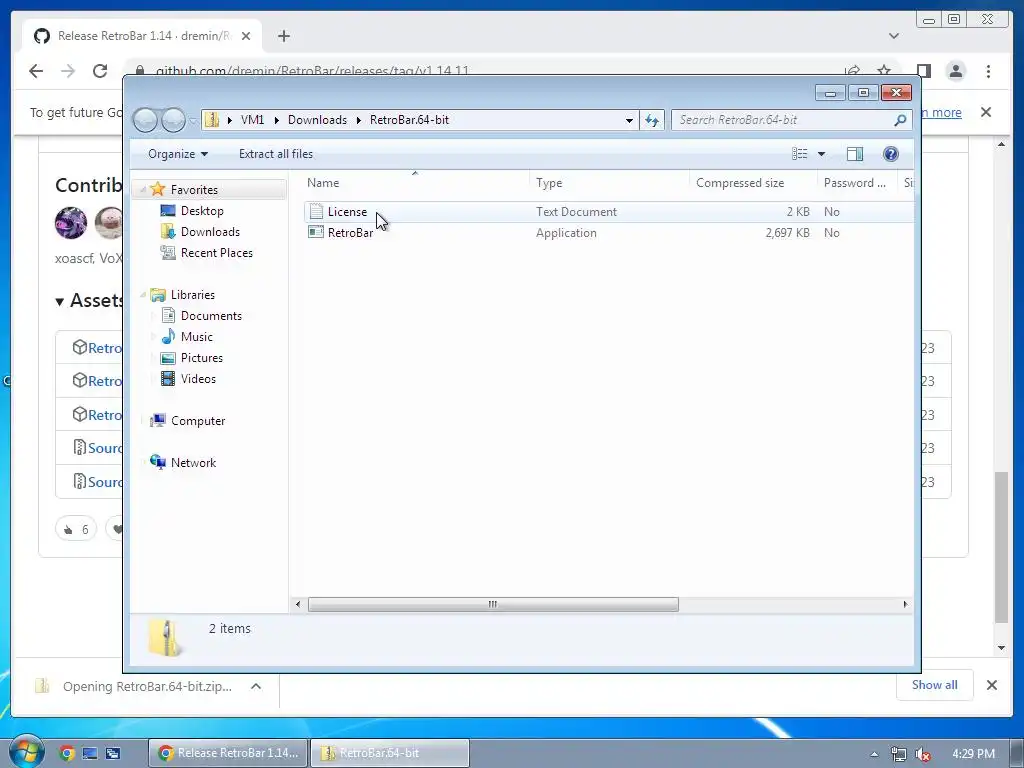Open Chrome three-dot menu
The height and width of the screenshot is (768, 1024).
988,71
